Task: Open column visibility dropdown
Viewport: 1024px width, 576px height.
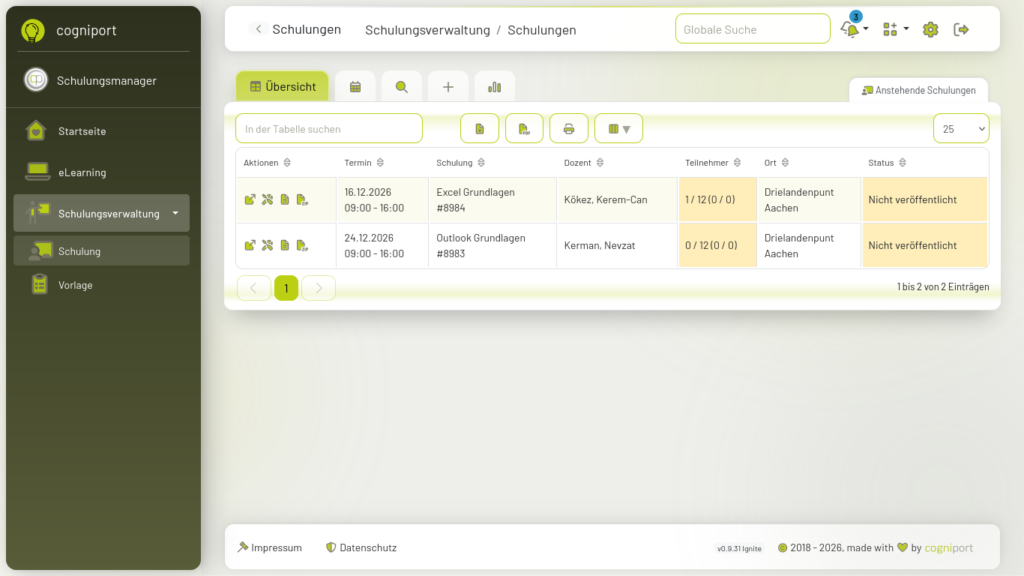Action: (x=618, y=129)
